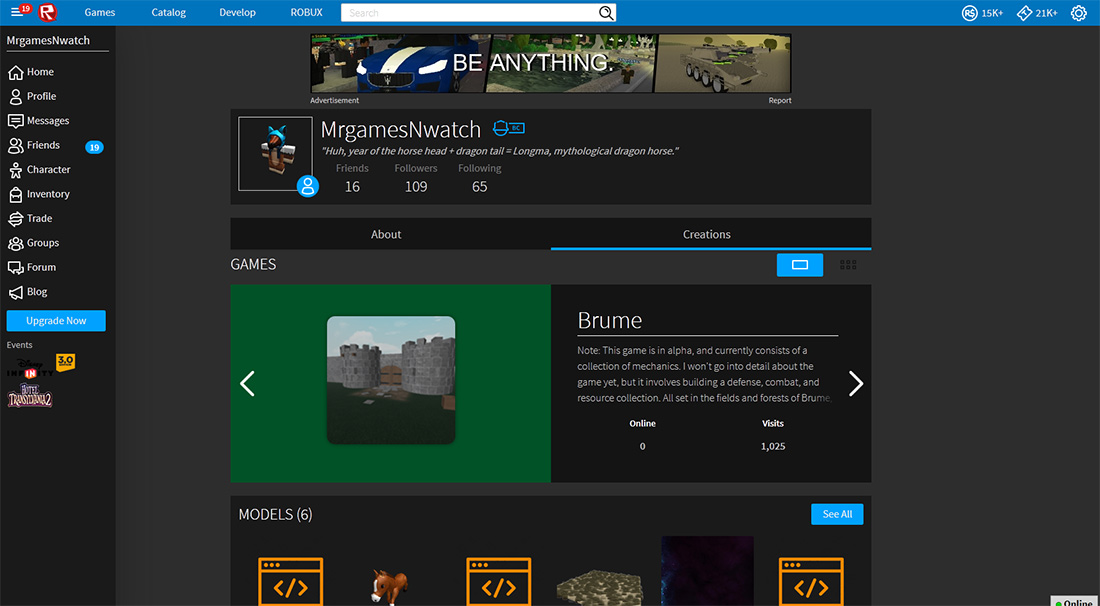1100x606 pixels.
Task: Report the advertisement
Action: click(x=779, y=101)
